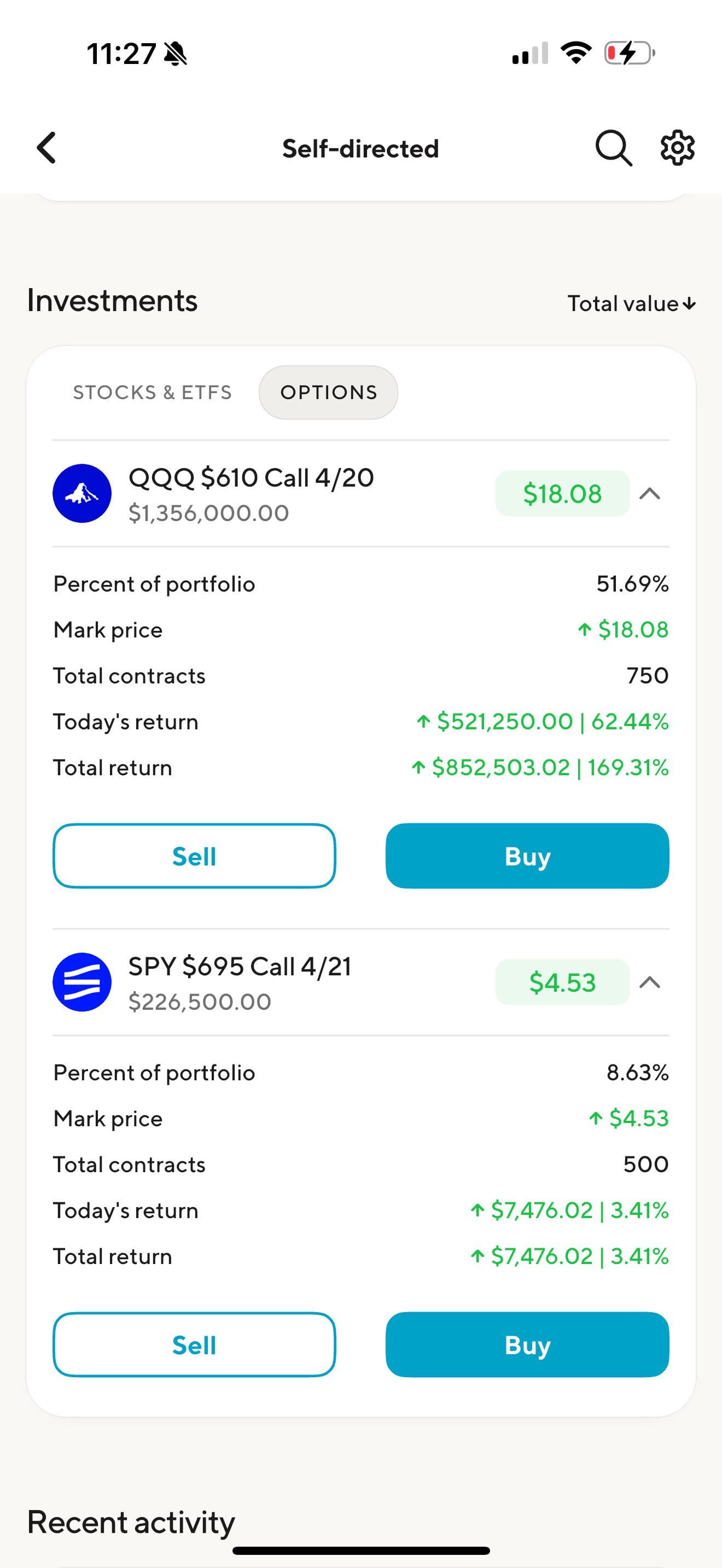Open the settings gear icon
Image resolution: width=722 pixels, height=1568 pixels.
(678, 148)
